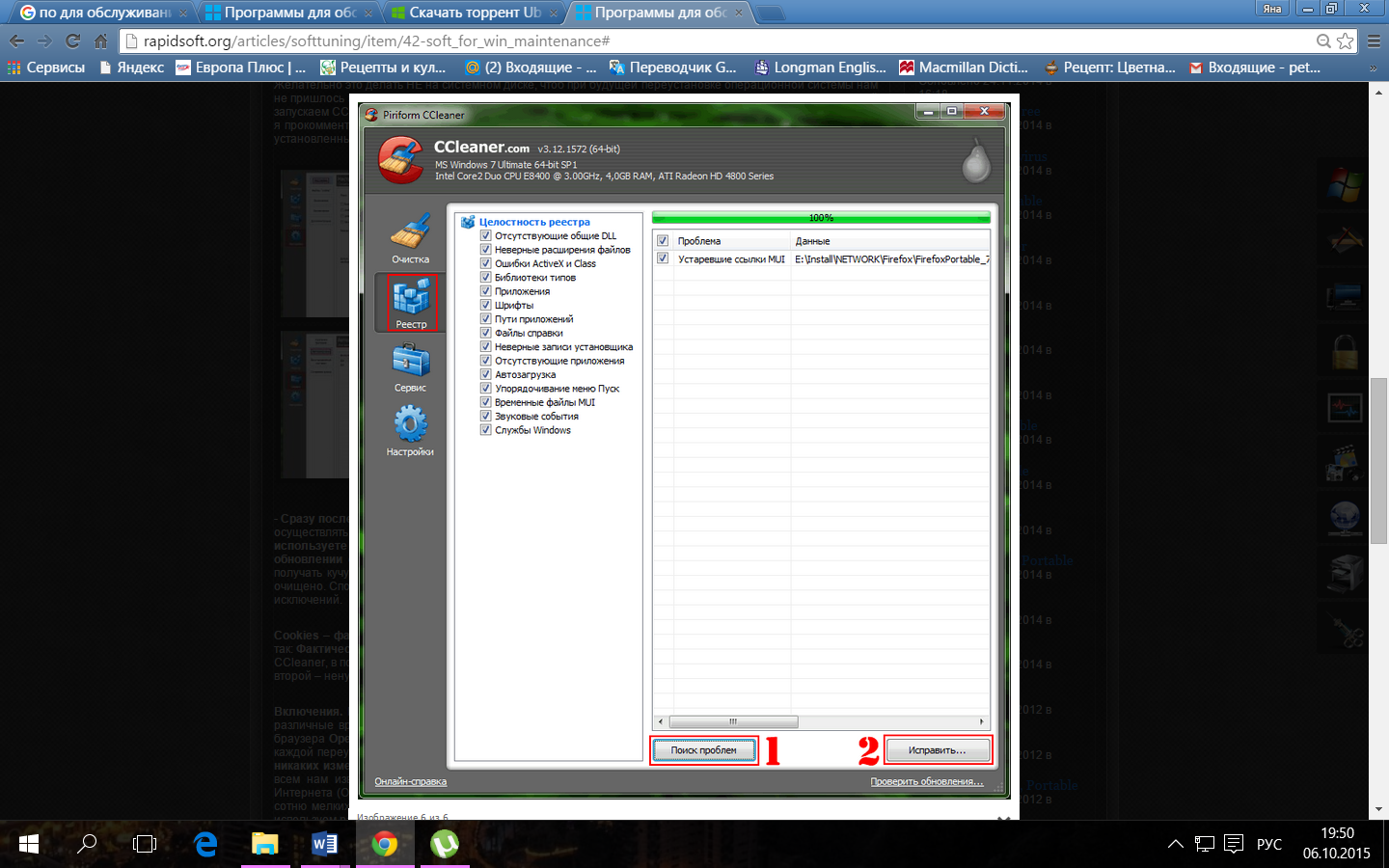Open the Рецепт: Цветна... bookmark
The image size is (1389, 868).
click(1110, 68)
